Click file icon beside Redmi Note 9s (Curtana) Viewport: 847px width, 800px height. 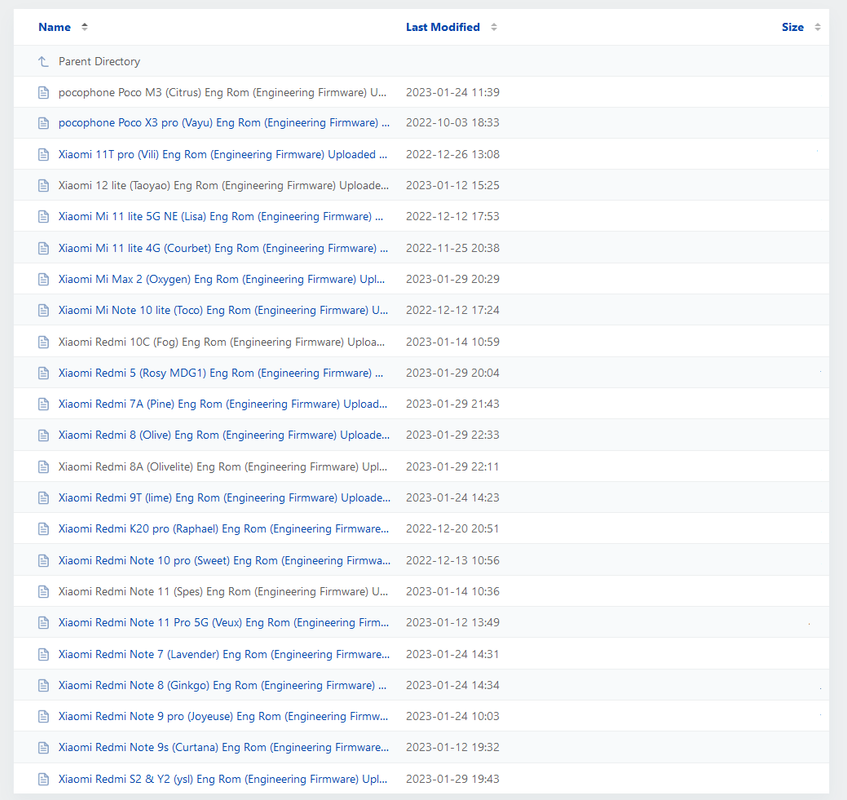point(44,748)
